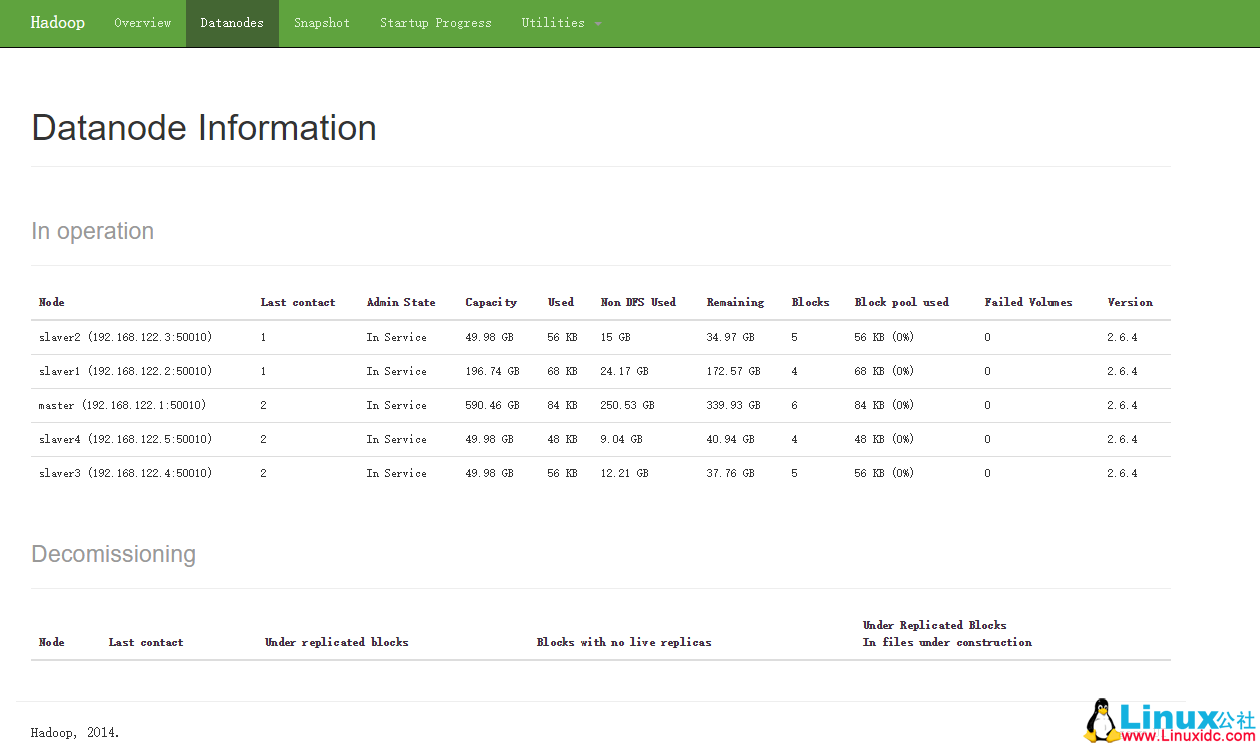Click the Capacity column header
This screenshot has height=746, width=1260.
pyautogui.click(x=491, y=302)
